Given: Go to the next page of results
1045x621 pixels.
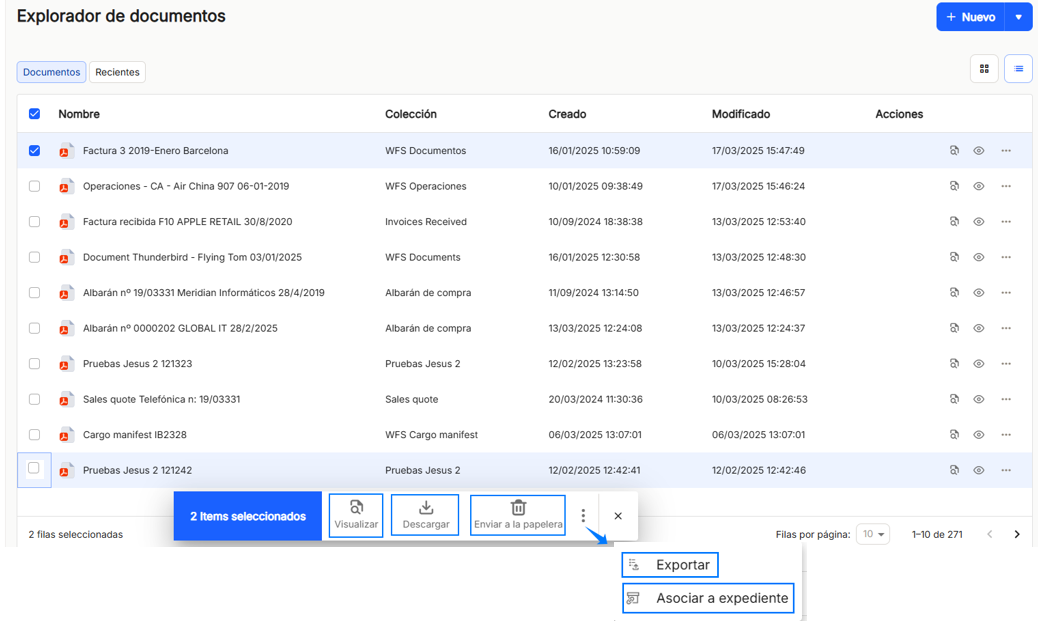Looking at the screenshot, I should [x=1017, y=534].
